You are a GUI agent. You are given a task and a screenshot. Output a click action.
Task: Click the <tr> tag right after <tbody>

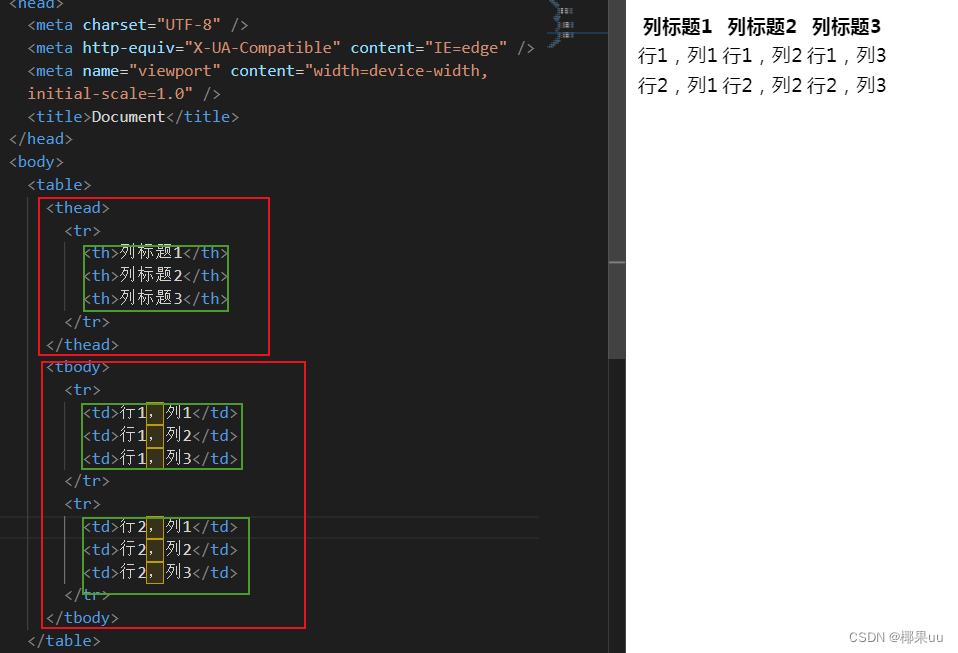point(82,390)
